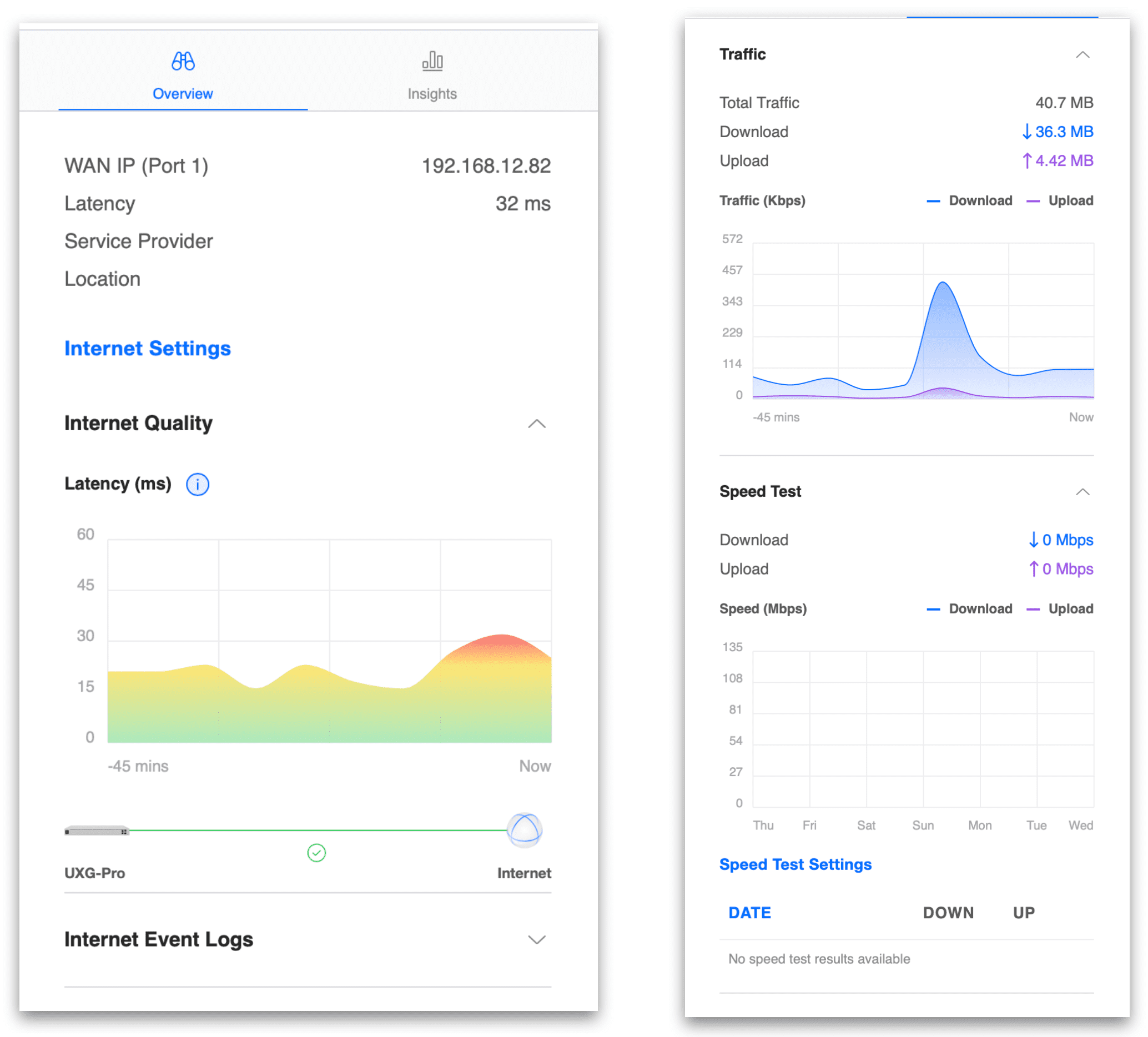Click the Download arrow icon beside 36.3 MB

(x=1027, y=132)
